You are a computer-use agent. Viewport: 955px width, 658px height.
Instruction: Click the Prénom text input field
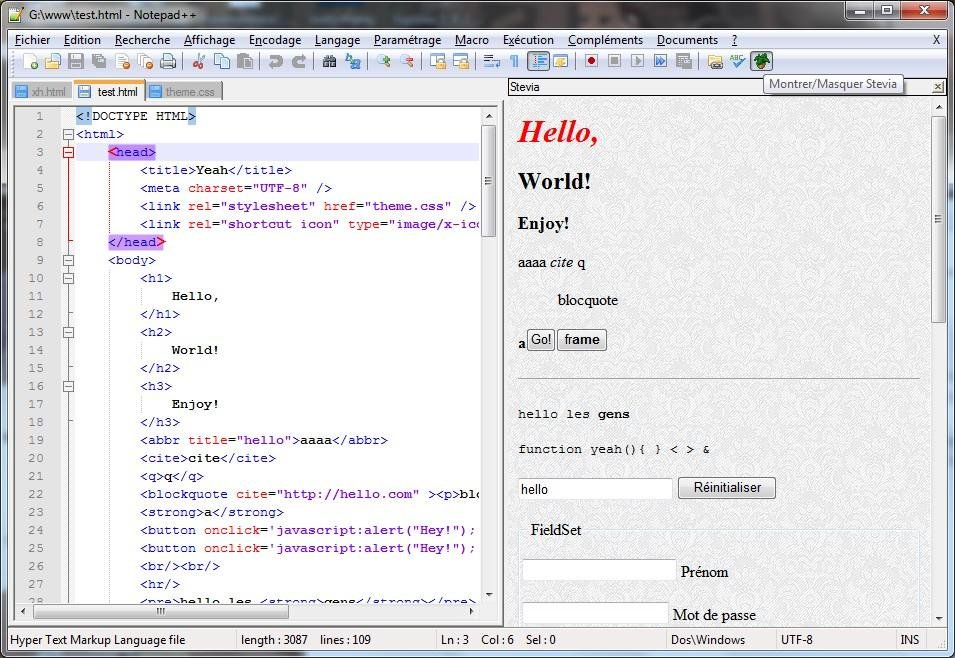(599, 570)
